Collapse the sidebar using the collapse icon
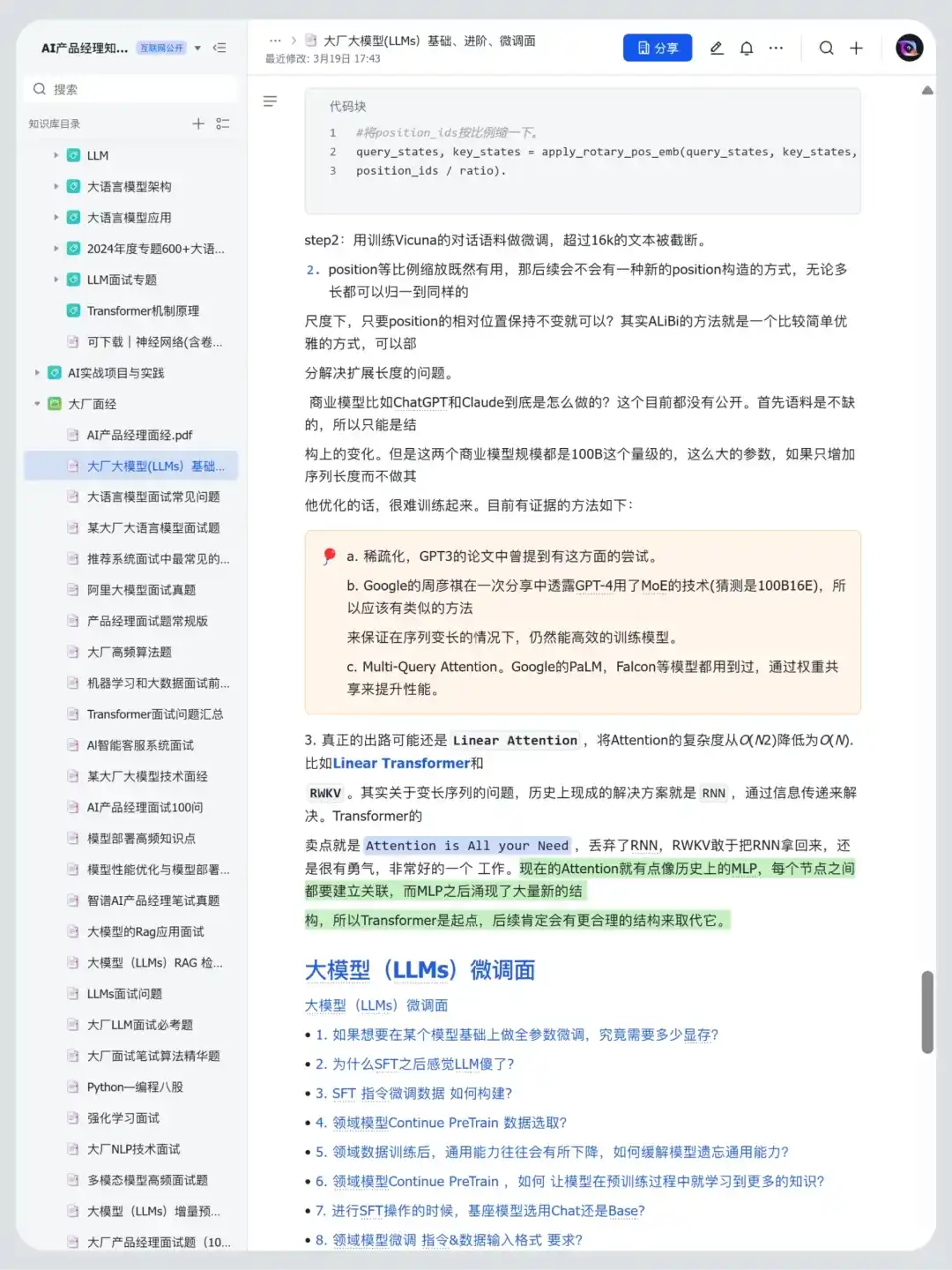This screenshot has height=1270, width=952. (x=219, y=49)
